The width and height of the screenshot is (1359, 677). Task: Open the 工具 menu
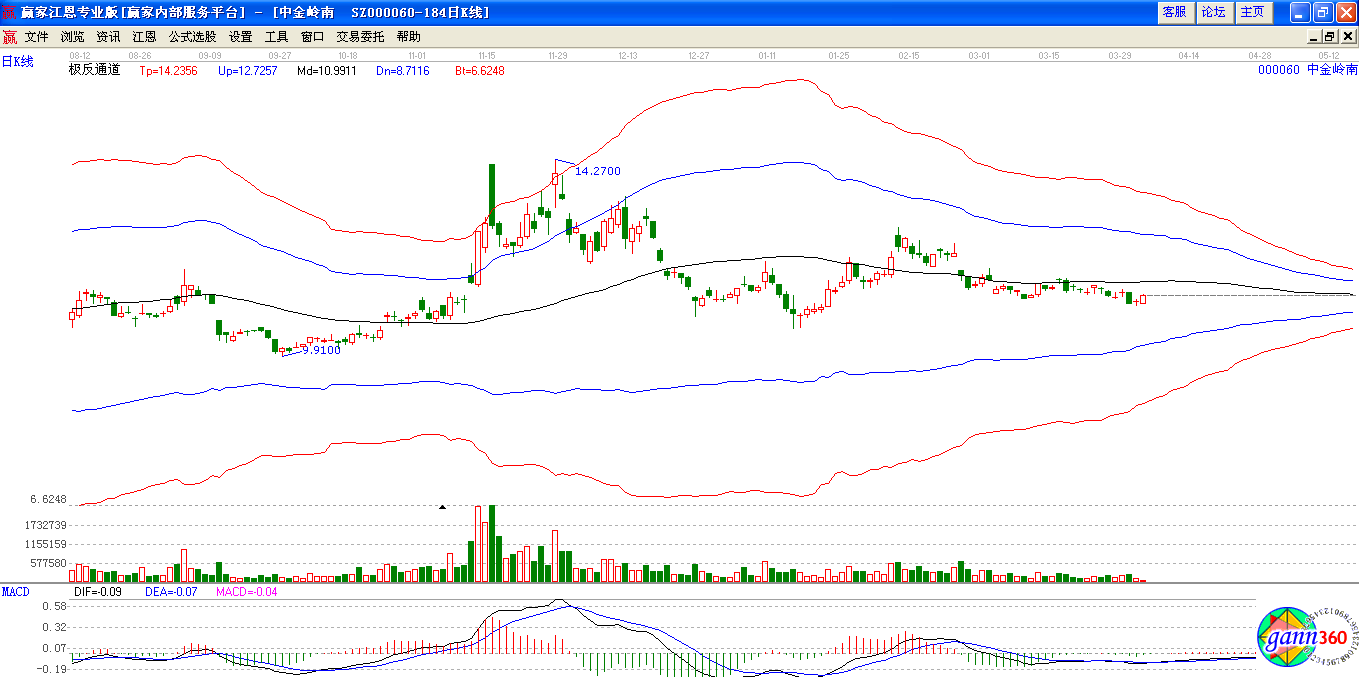276,36
